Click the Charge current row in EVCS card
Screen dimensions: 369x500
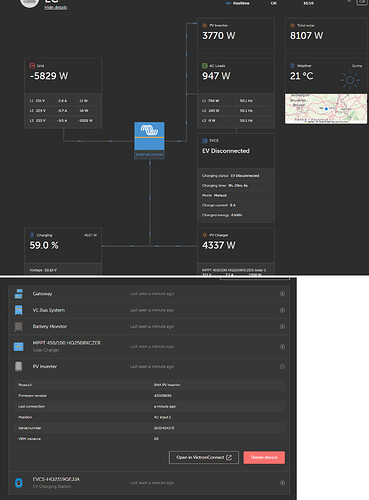[x=236, y=205]
